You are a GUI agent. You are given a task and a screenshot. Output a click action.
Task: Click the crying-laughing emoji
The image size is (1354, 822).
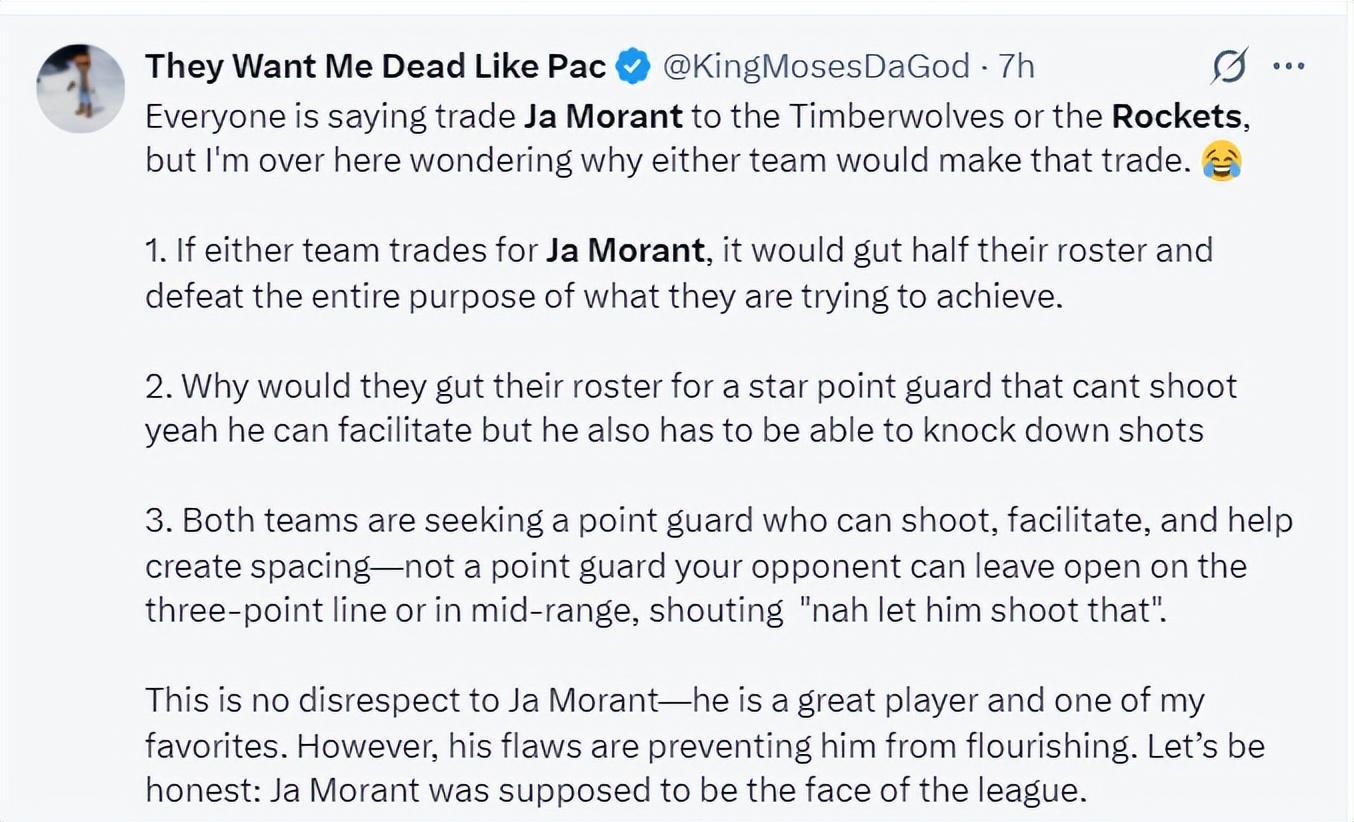tap(1222, 160)
